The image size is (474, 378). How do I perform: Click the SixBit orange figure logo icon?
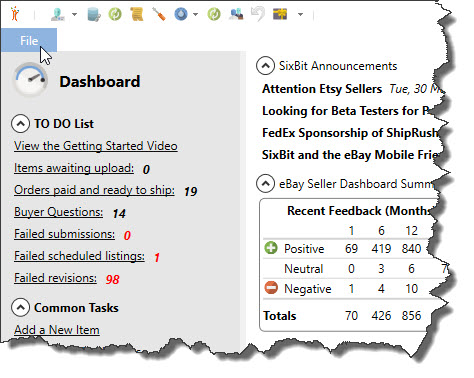tap(15, 14)
